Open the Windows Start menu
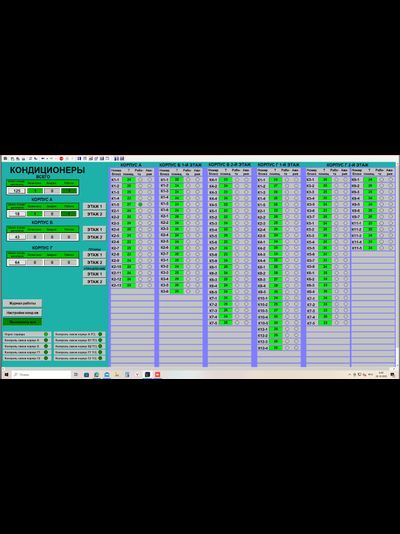Image resolution: width=400 pixels, height=534 pixels. (6, 374)
